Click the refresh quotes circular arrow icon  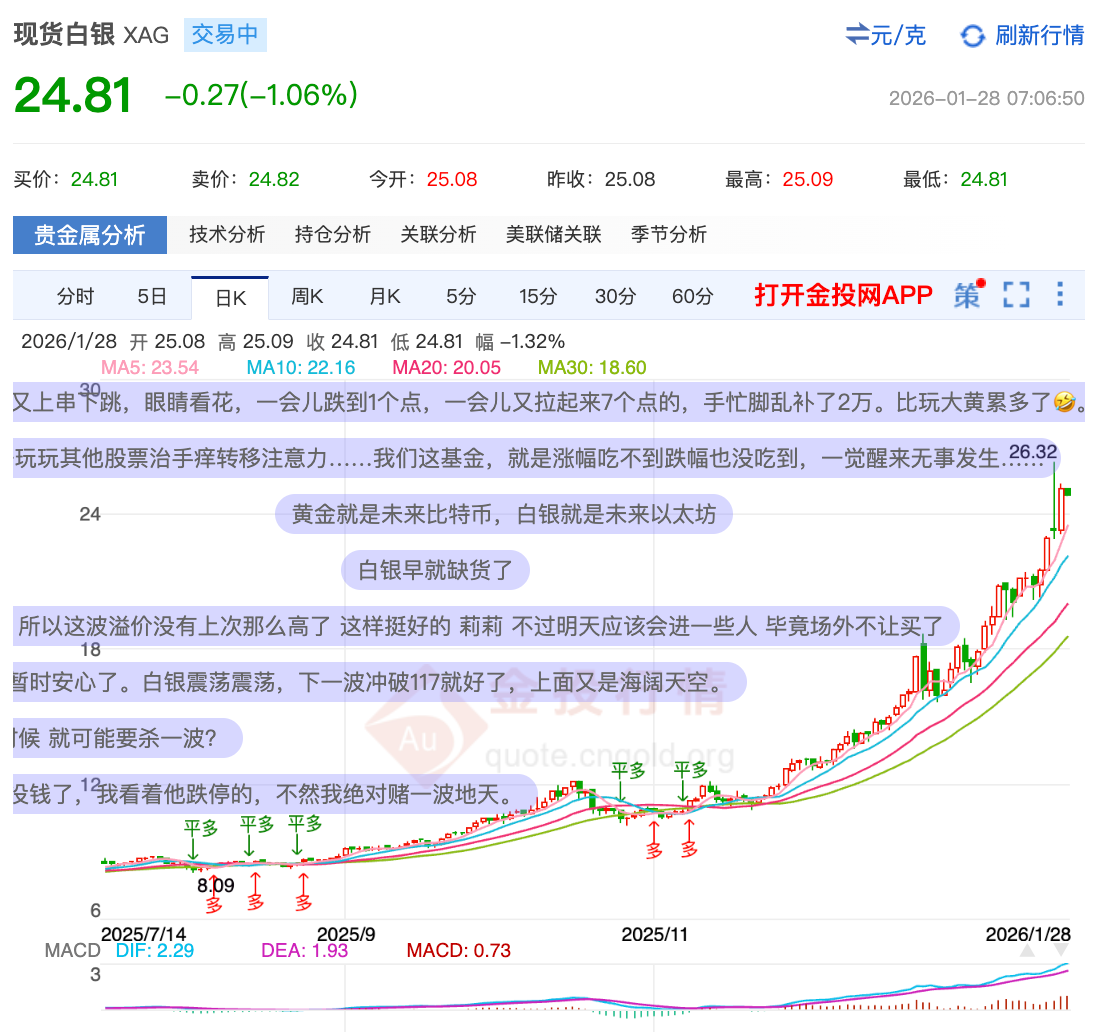point(972,36)
